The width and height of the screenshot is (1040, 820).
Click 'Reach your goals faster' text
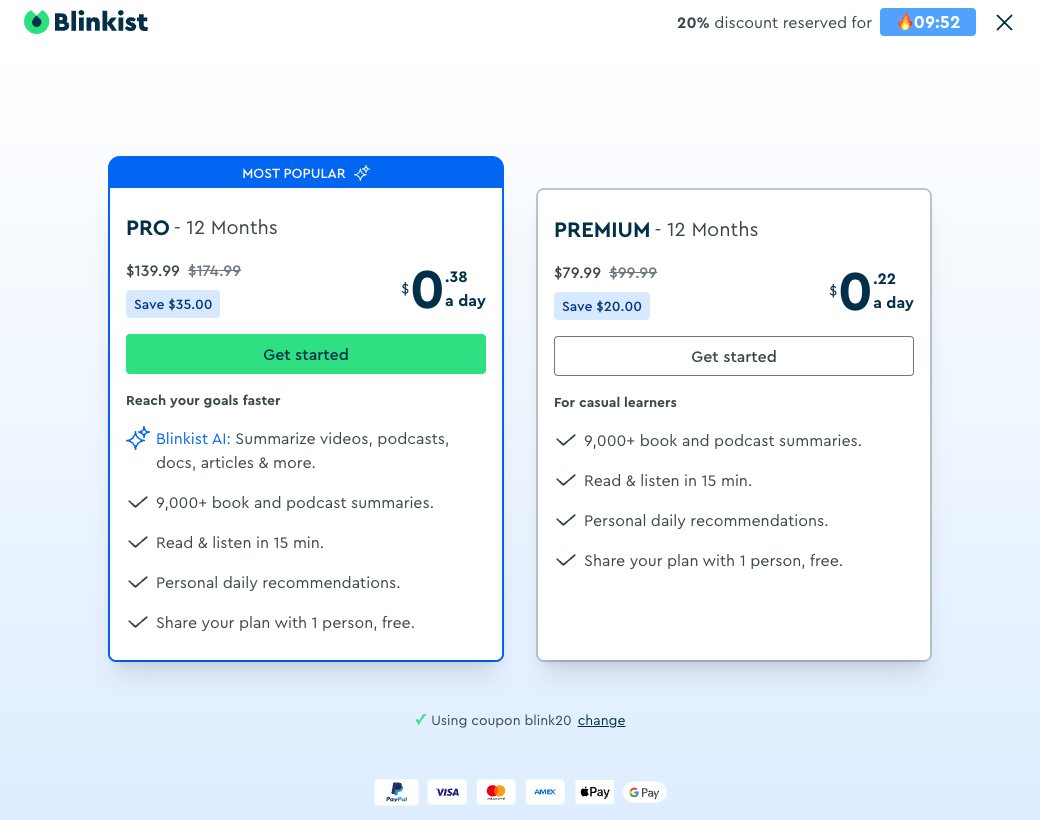203,400
